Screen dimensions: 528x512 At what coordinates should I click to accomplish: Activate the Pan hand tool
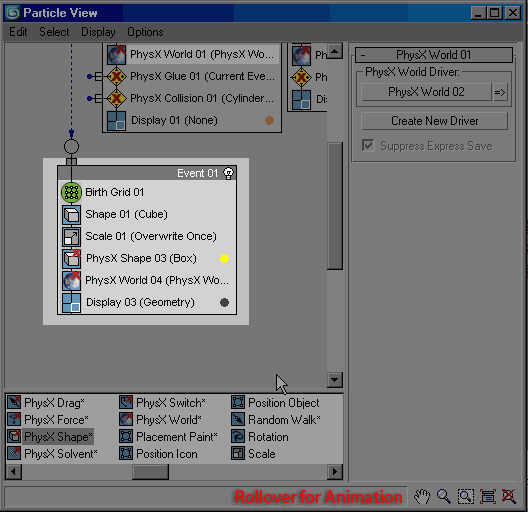coord(422,497)
